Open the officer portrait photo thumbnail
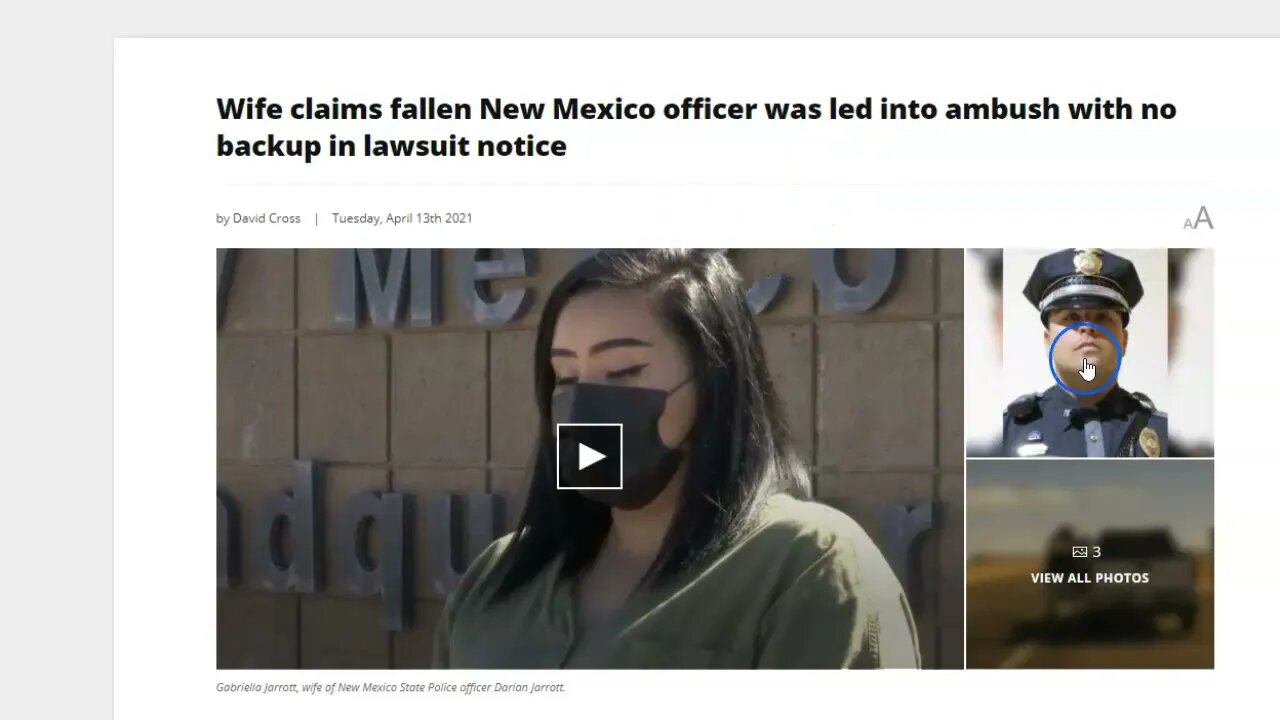Viewport: 1280px width, 720px height. pos(1090,352)
